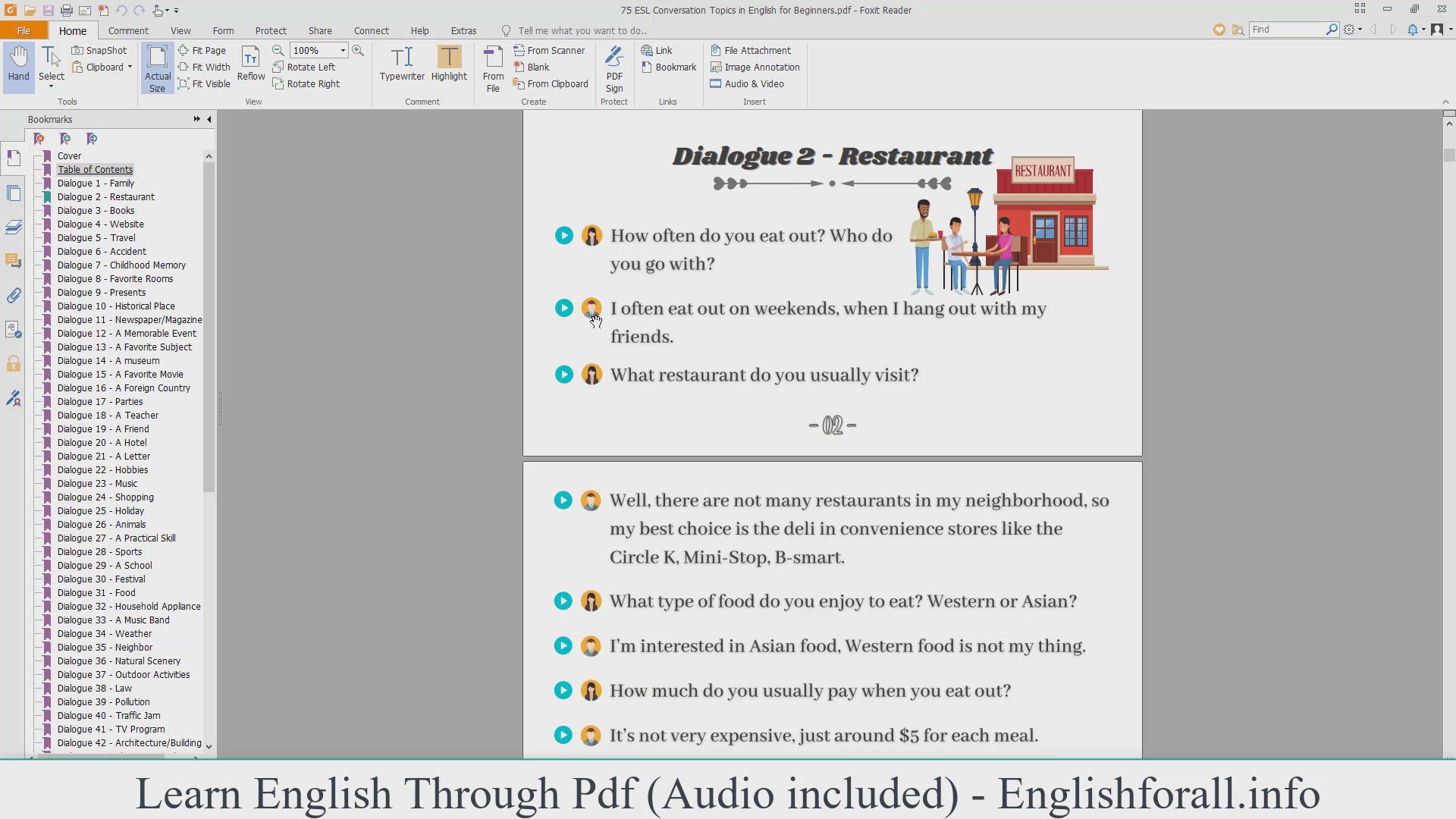Open the Comment ribbon tab
This screenshot has height=819, width=1456.
click(128, 30)
